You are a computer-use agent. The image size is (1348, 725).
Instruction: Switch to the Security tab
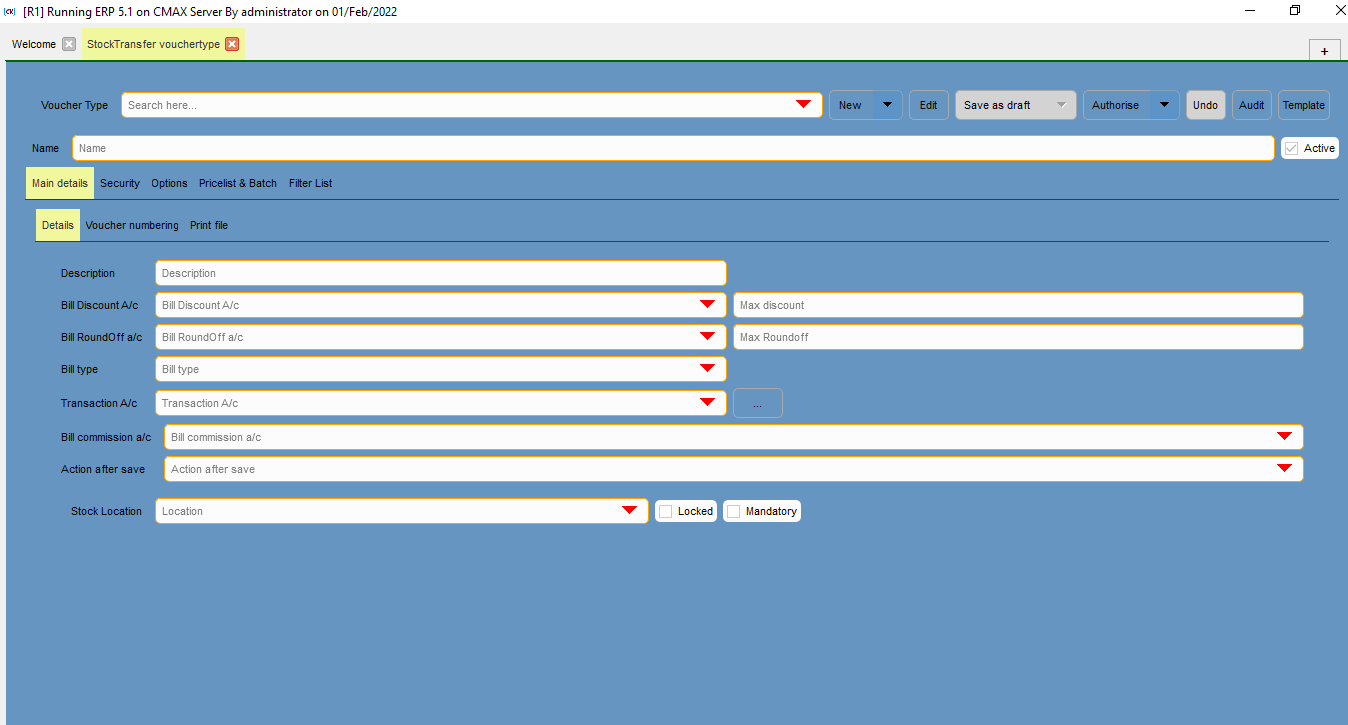click(x=119, y=183)
